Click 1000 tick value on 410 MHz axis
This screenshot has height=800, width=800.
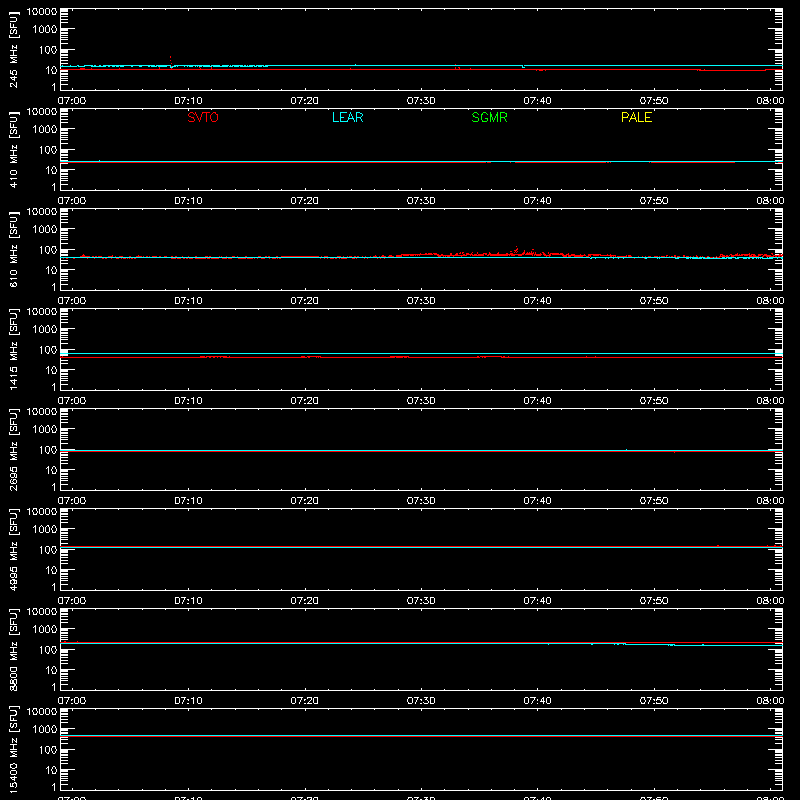[x=45, y=130]
